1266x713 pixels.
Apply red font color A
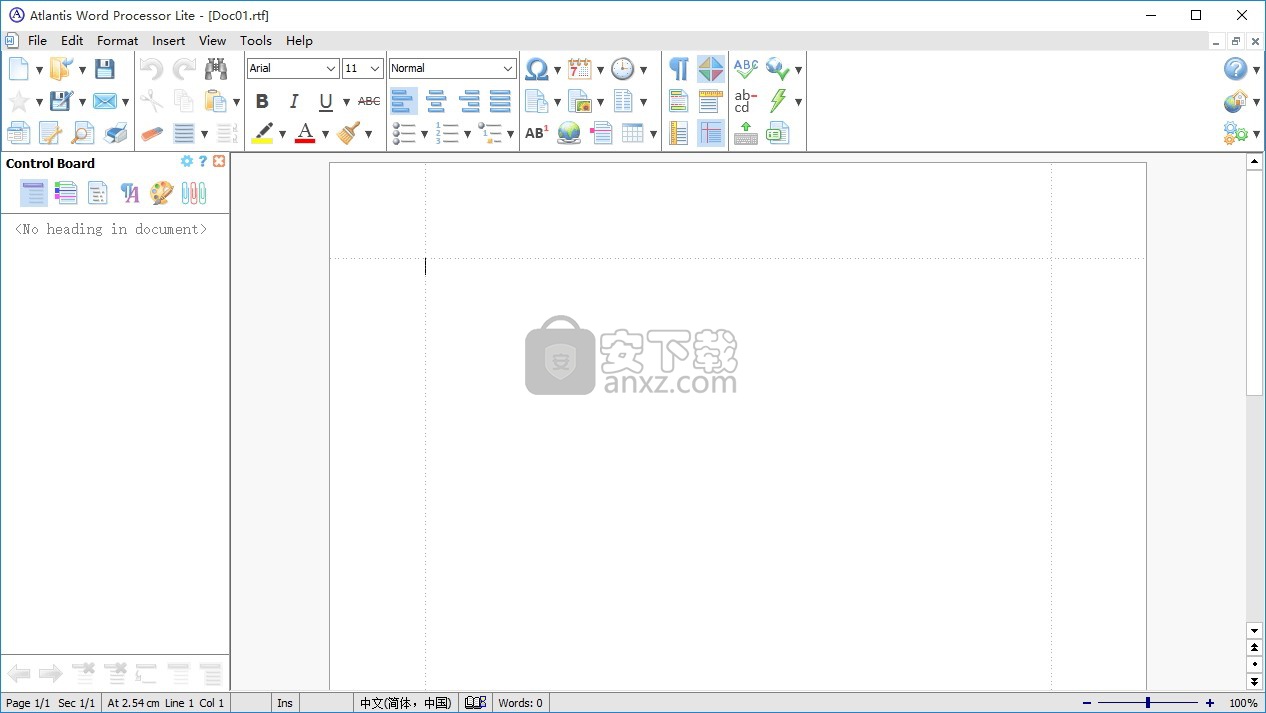(305, 133)
